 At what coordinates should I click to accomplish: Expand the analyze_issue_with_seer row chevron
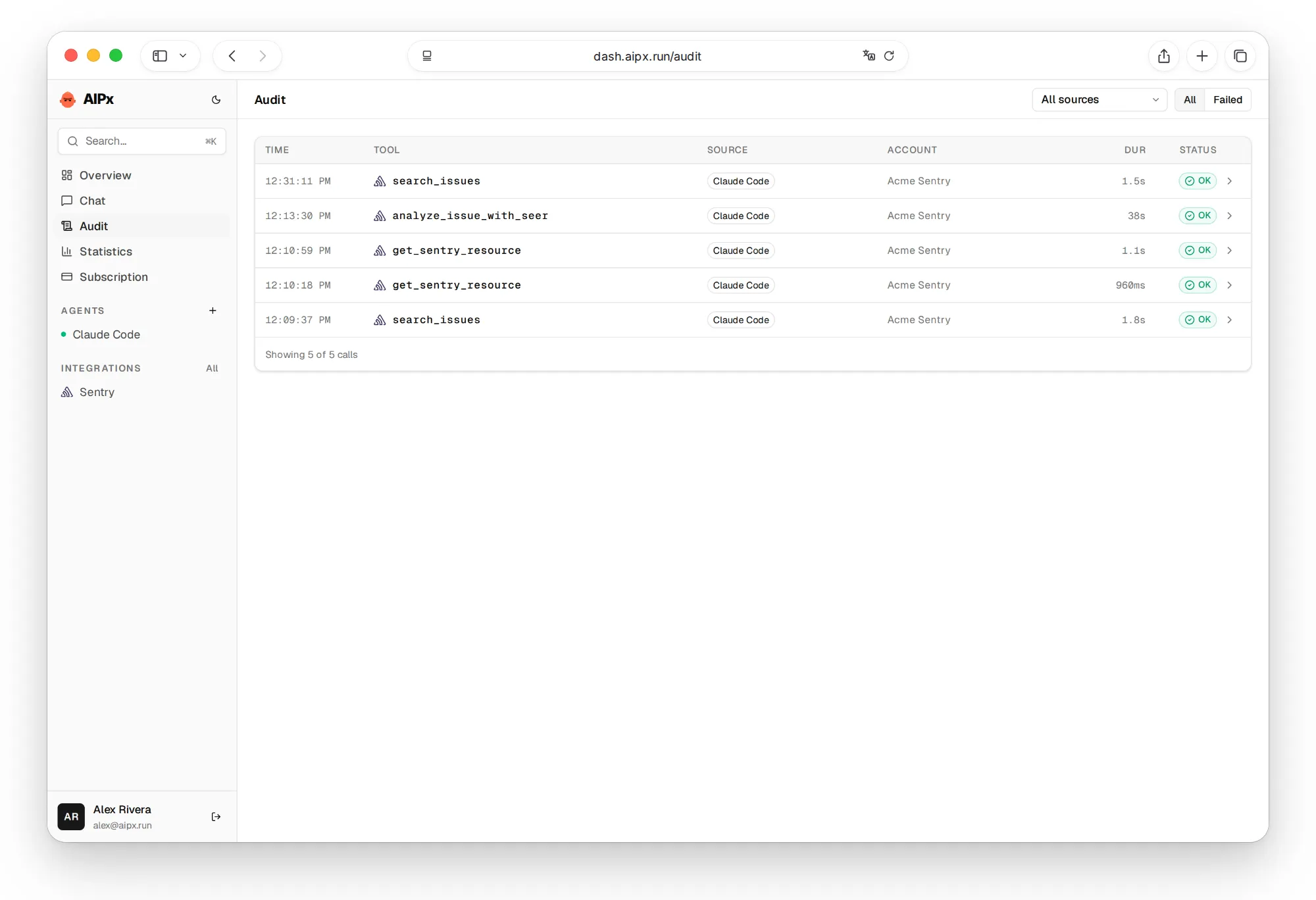coord(1229,216)
